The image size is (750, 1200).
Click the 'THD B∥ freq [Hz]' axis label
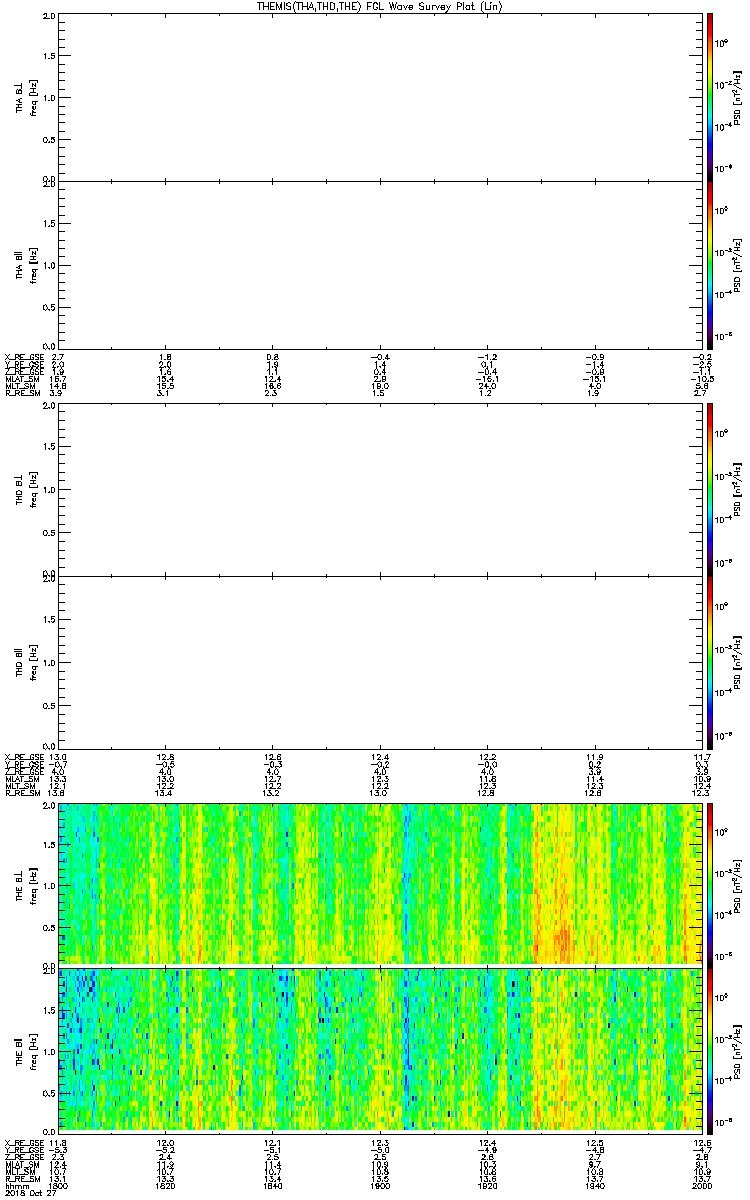(x=26, y=661)
